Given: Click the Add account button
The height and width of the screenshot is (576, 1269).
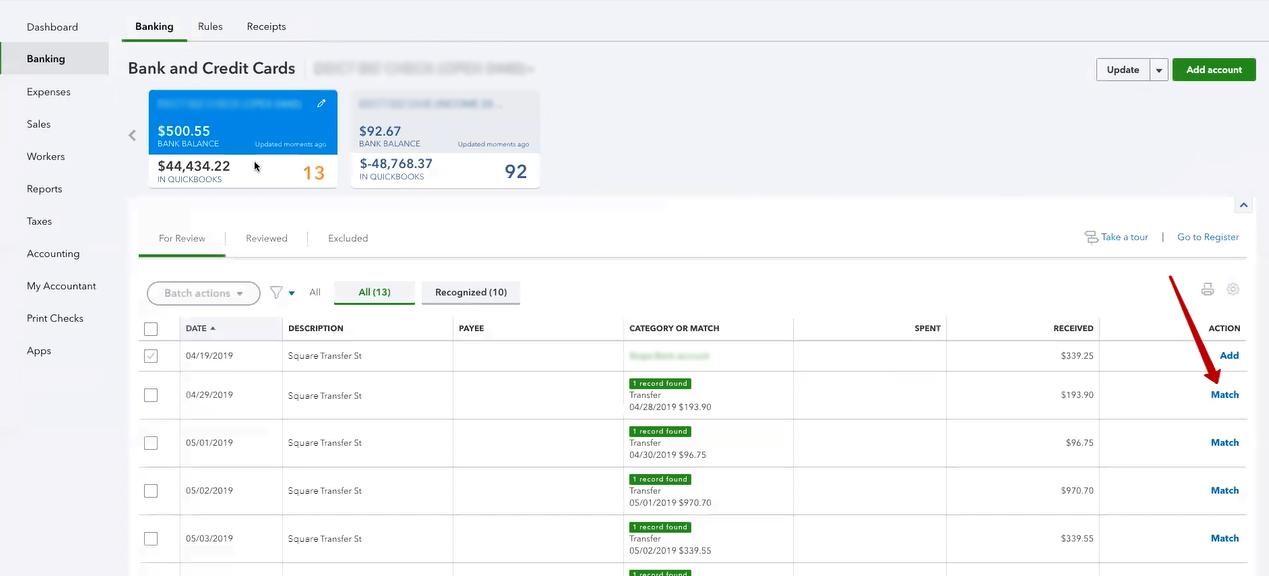Looking at the screenshot, I should point(1214,70).
